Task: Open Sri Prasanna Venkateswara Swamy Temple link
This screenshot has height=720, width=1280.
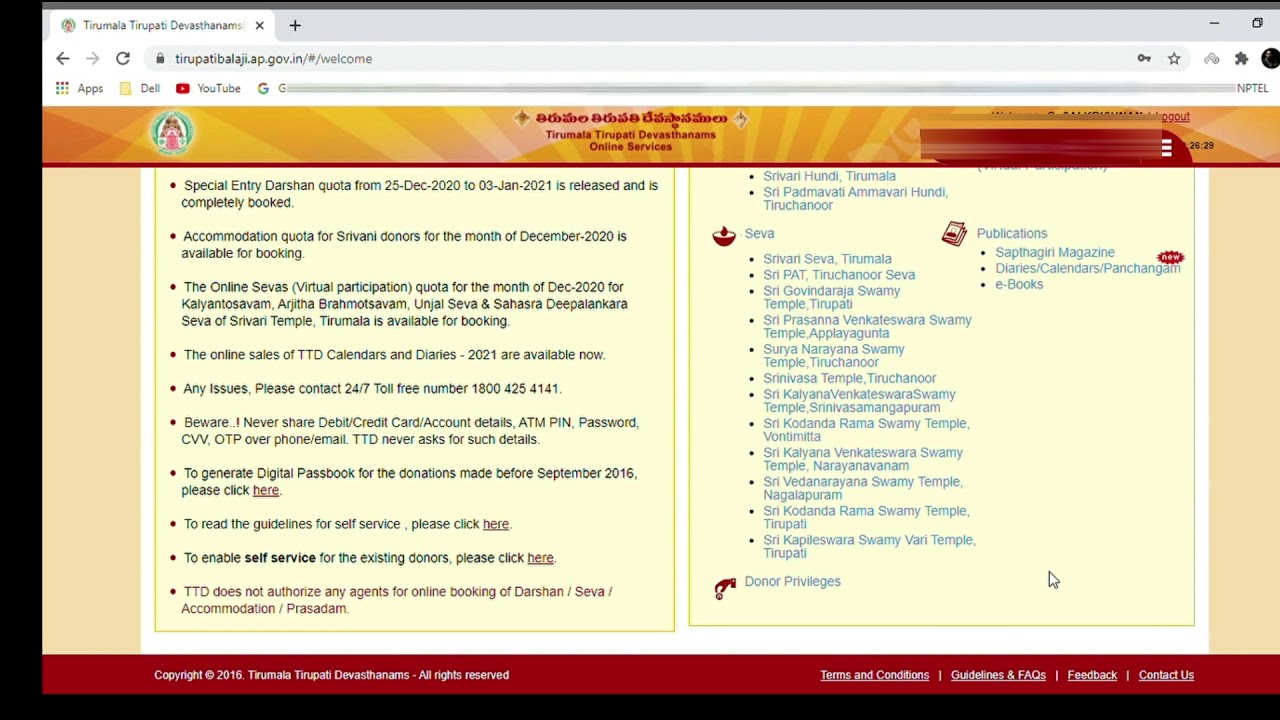Action: click(867, 326)
